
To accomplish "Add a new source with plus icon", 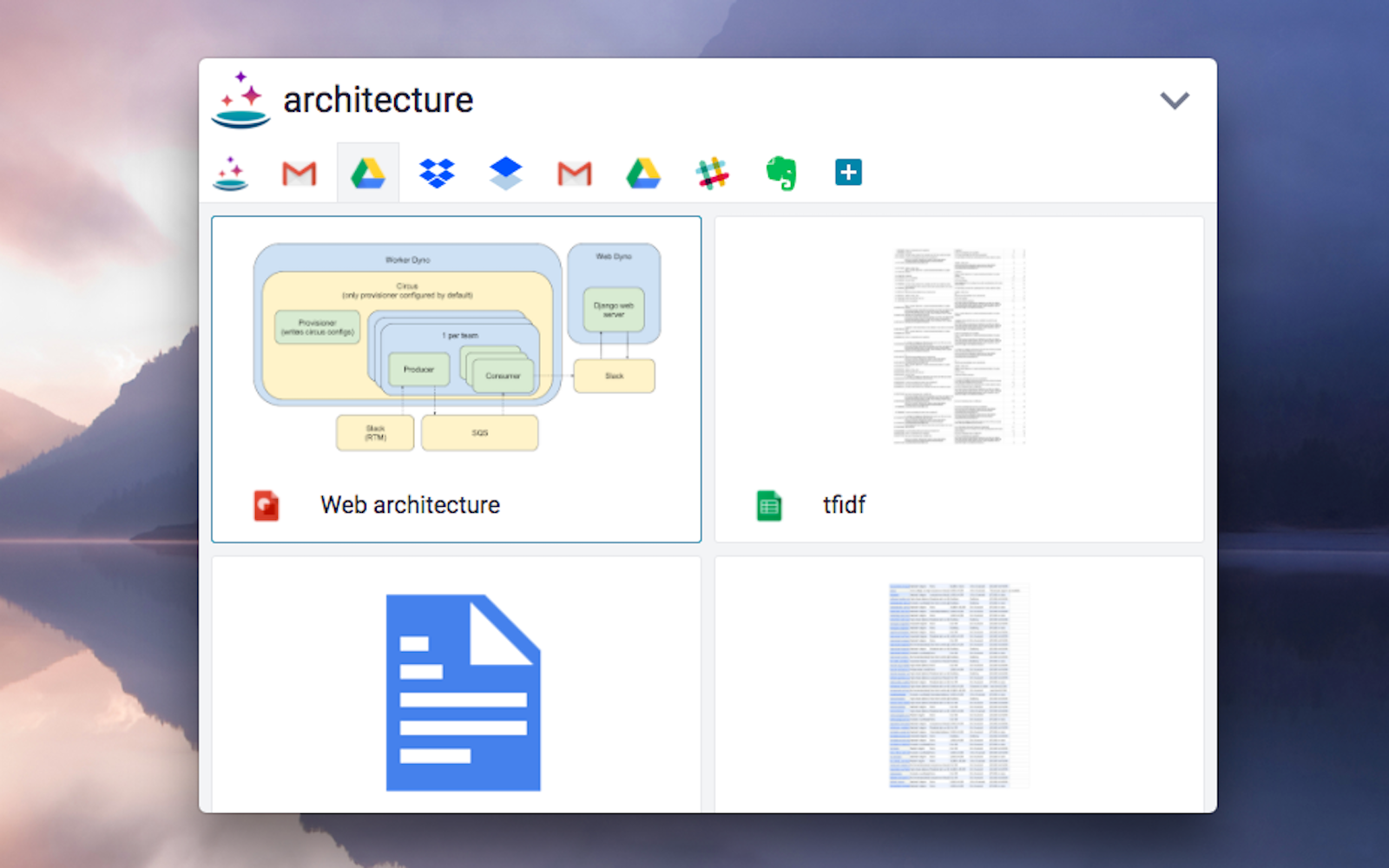I will click(x=848, y=172).
